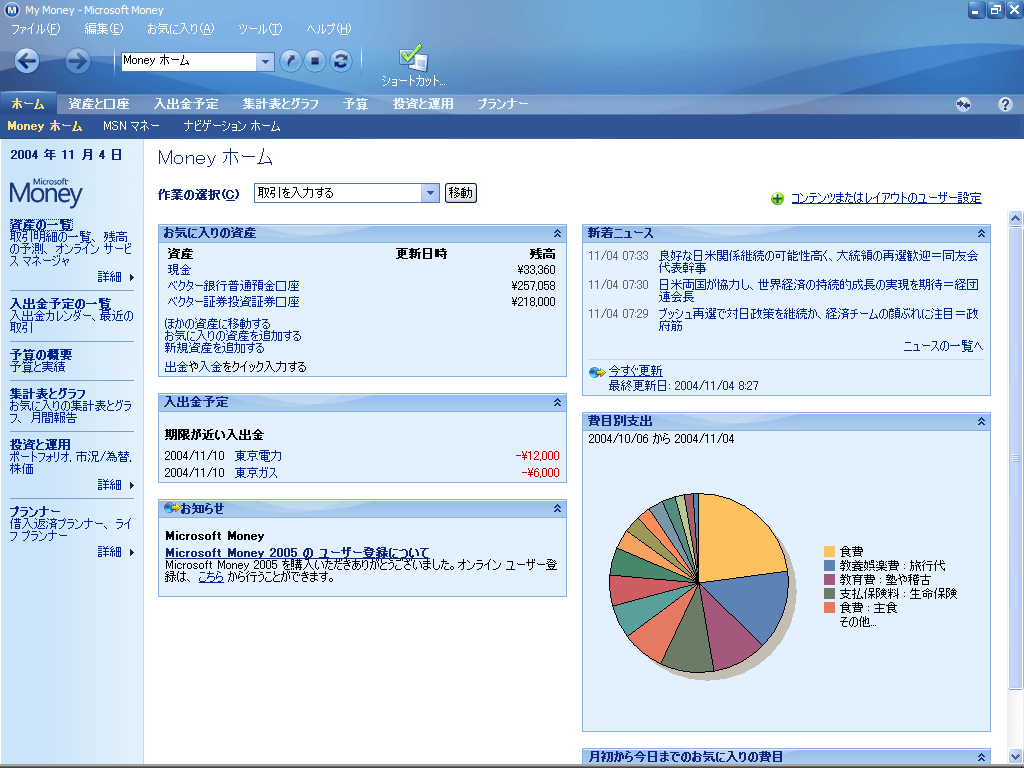Viewport: 1024px width, 768px height.
Task: Open the お気に入り menu
Action: pyautogui.click(x=180, y=29)
